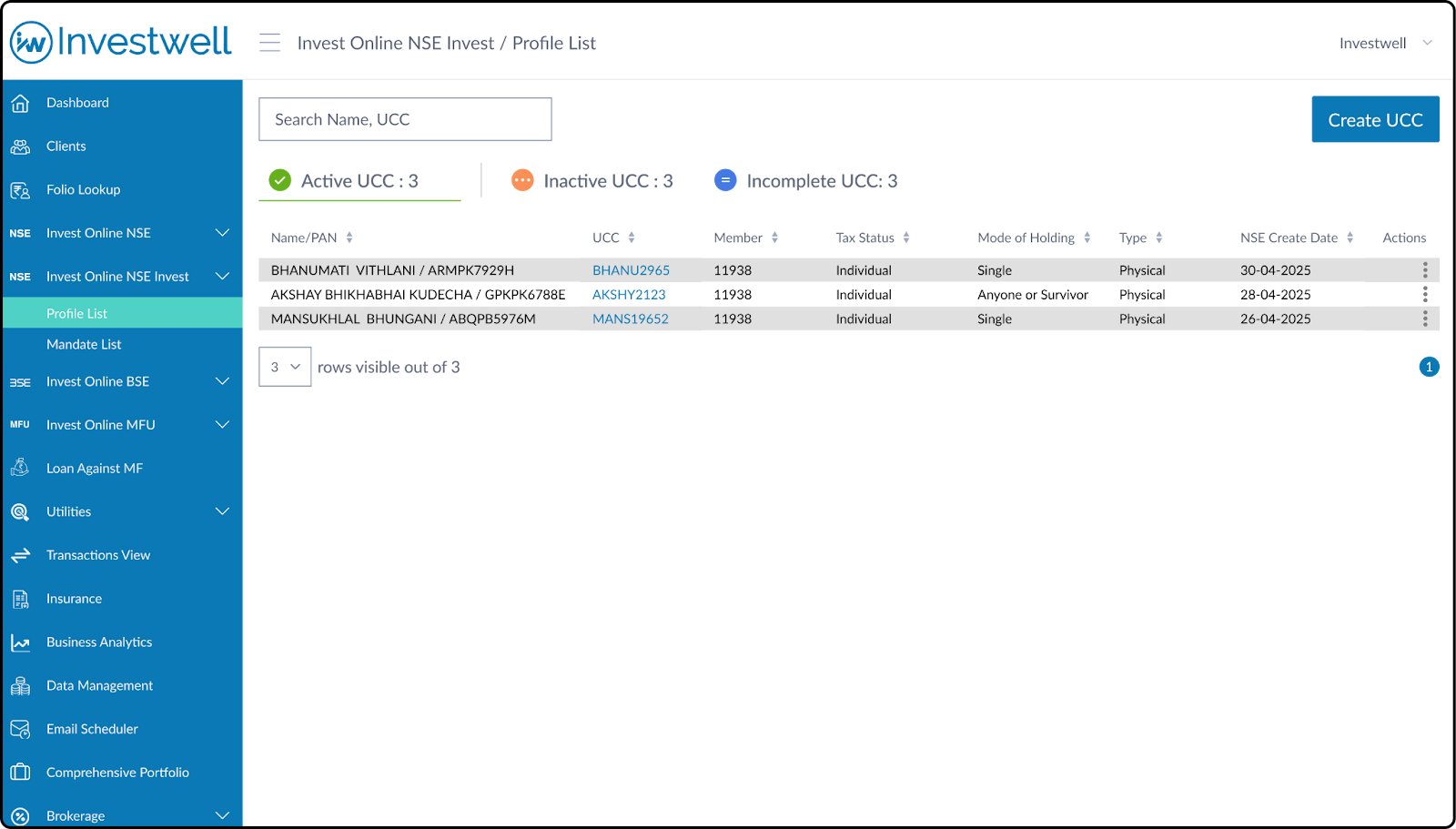Click the Brokerage percent icon
The image size is (1456, 829).
coord(20,816)
